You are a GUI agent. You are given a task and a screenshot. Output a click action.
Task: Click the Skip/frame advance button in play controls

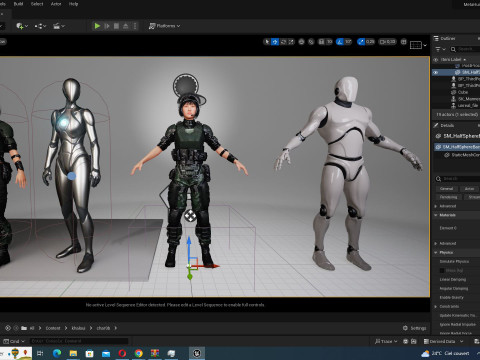click(107, 26)
